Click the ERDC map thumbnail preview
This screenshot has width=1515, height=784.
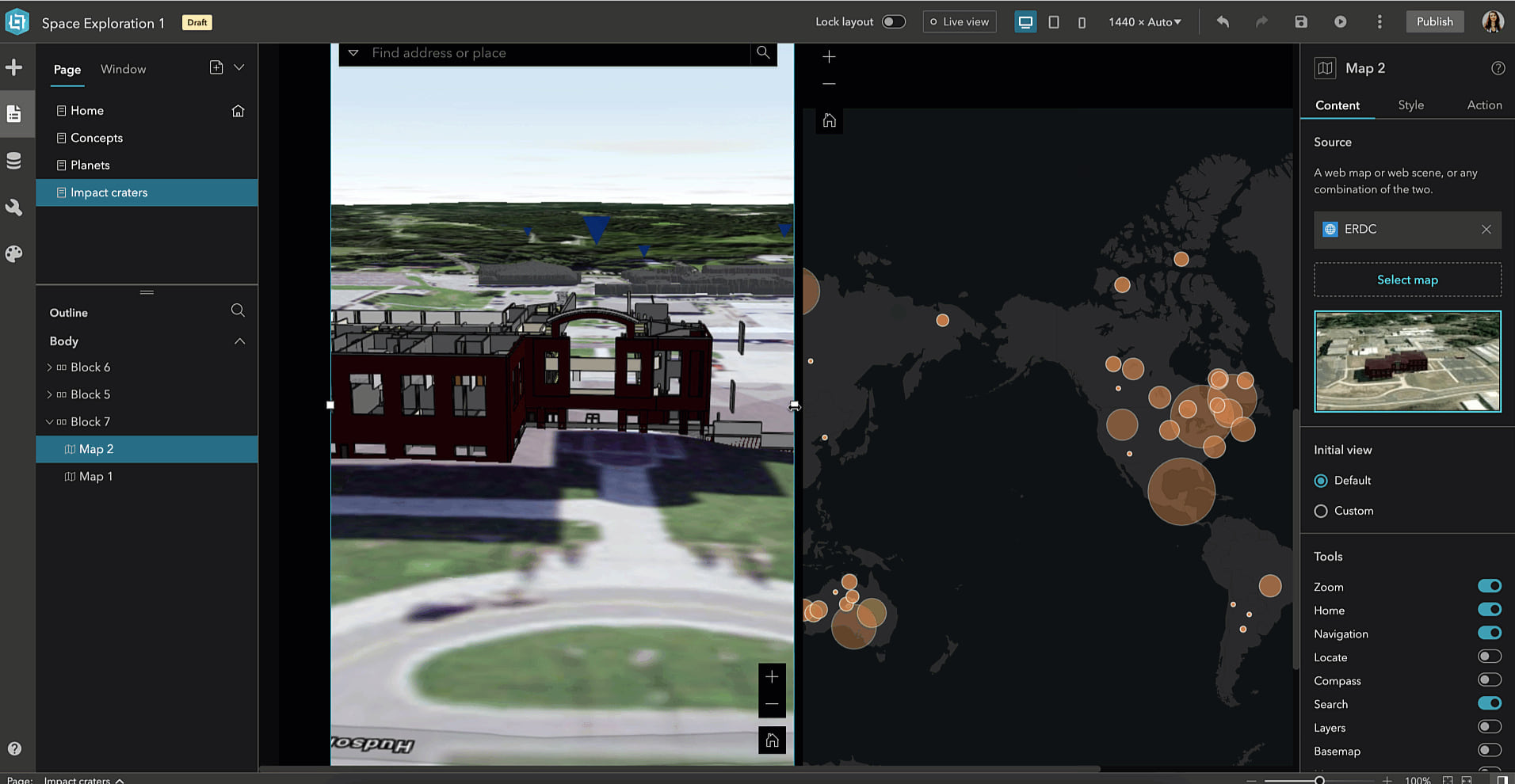click(x=1406, y=362)
